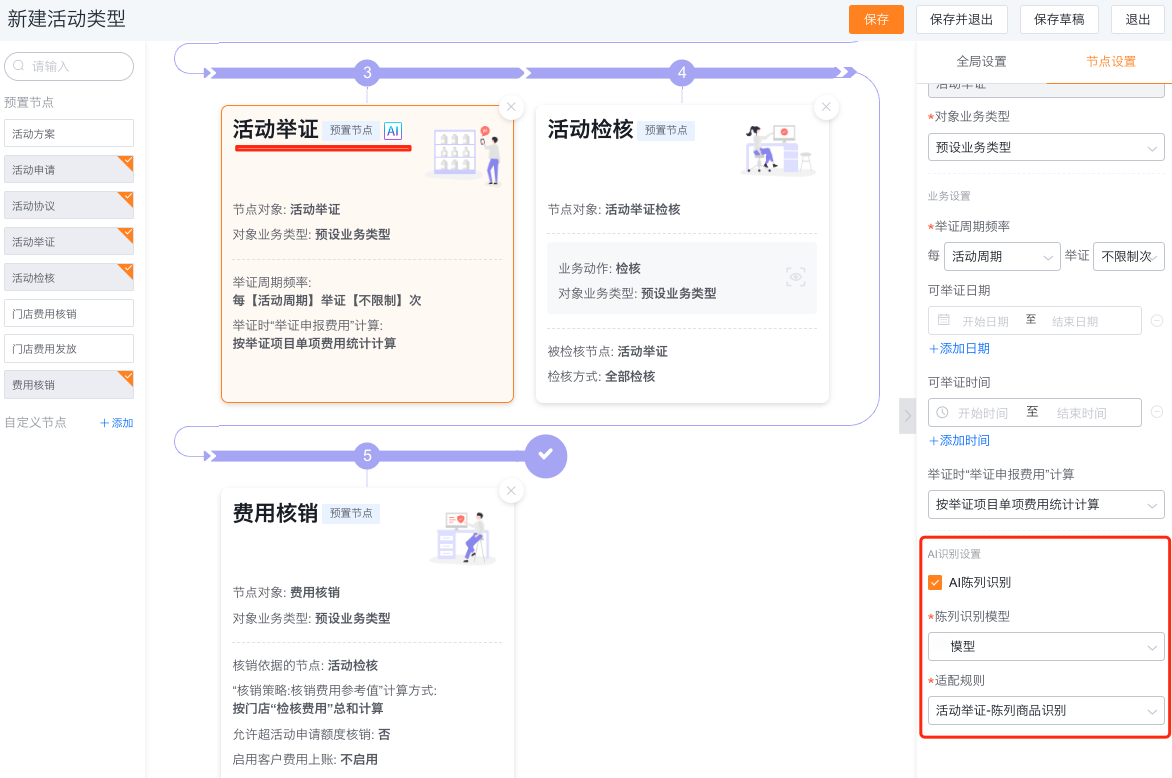1172x778 pixels.
Task: Remove time range with minus icon
Action: tap(1156, 412)
